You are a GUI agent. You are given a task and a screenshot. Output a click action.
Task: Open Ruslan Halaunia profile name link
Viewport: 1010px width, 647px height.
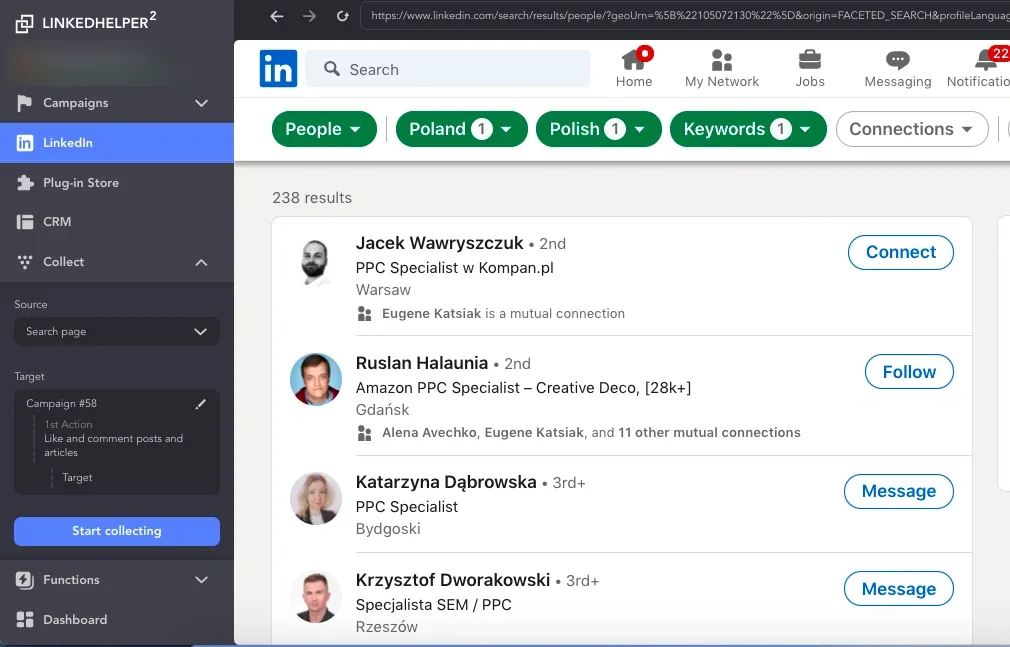pos(422,363)
